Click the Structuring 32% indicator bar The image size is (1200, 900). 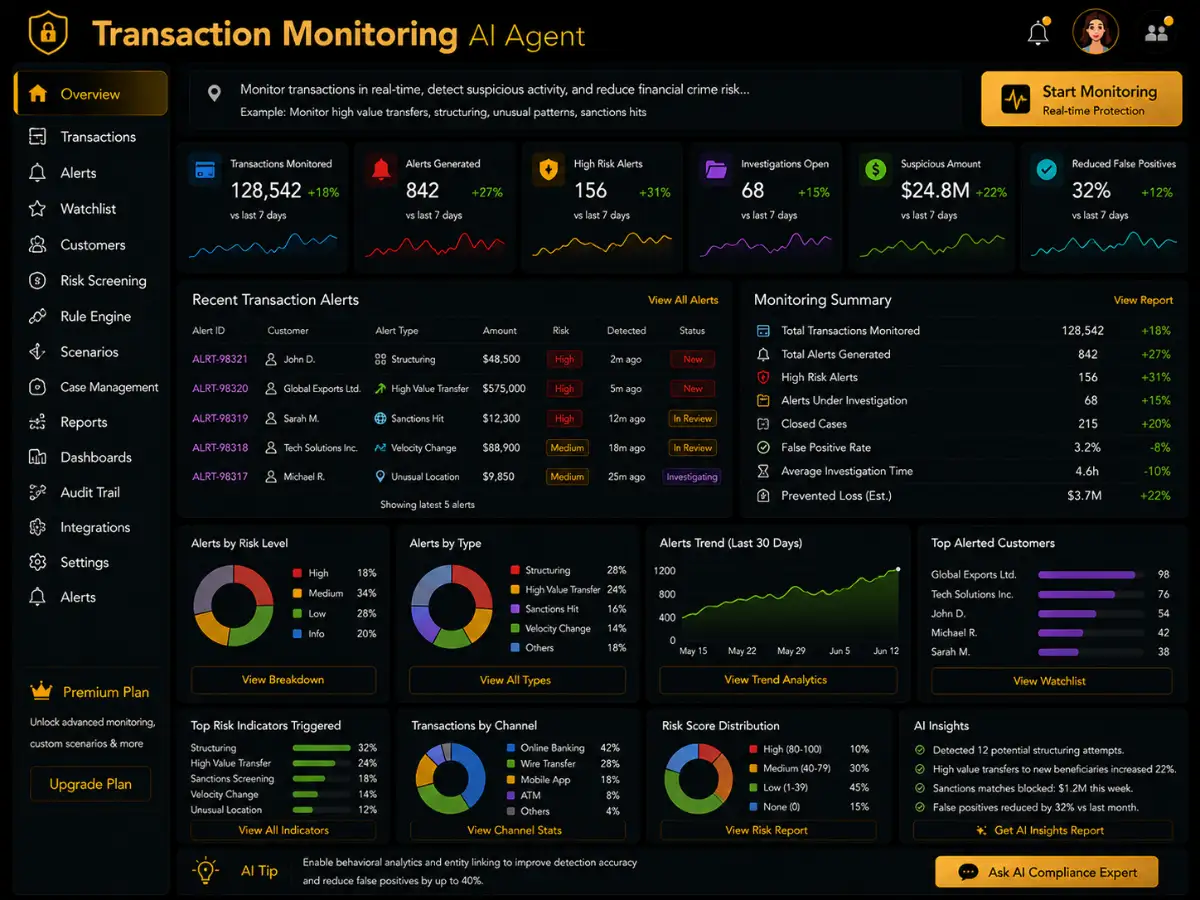click(x=321, y=748)
